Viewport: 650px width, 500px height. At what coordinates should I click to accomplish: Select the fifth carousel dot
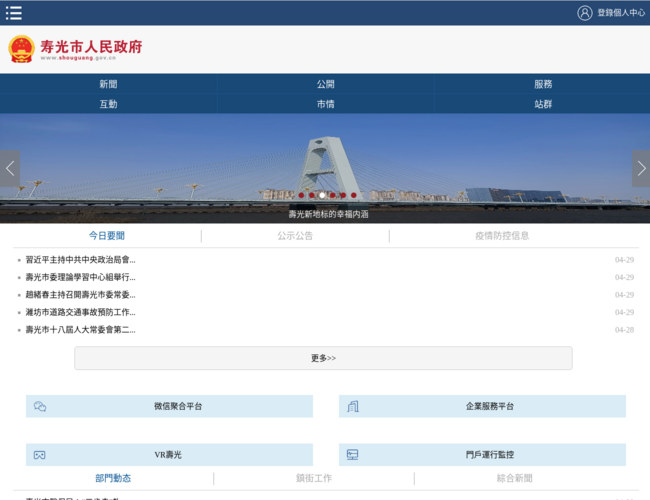pyautogui.click(x=343, y=195)
